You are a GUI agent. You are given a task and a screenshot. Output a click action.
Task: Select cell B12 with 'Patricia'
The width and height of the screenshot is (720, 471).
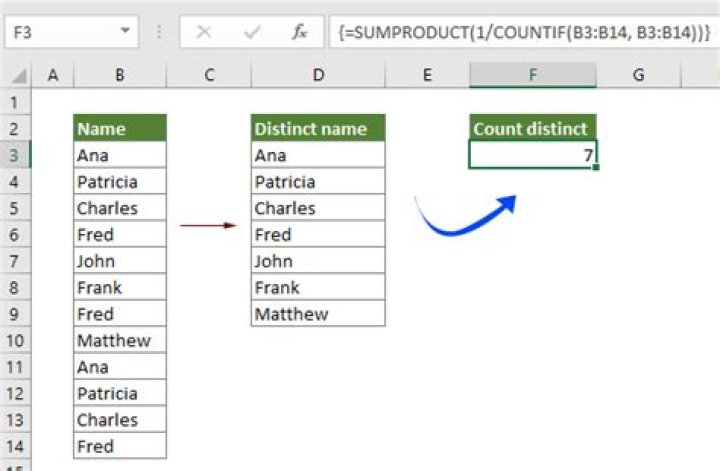(120, 393)
